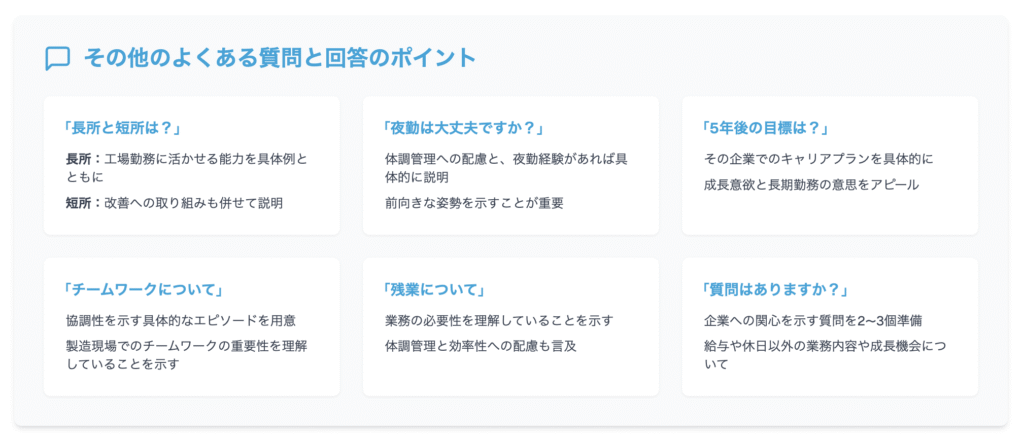1024x442 pixels.
Task: Click the line 企業への関心を示す質問を2〜3個準備
Action: coord(813,321)
